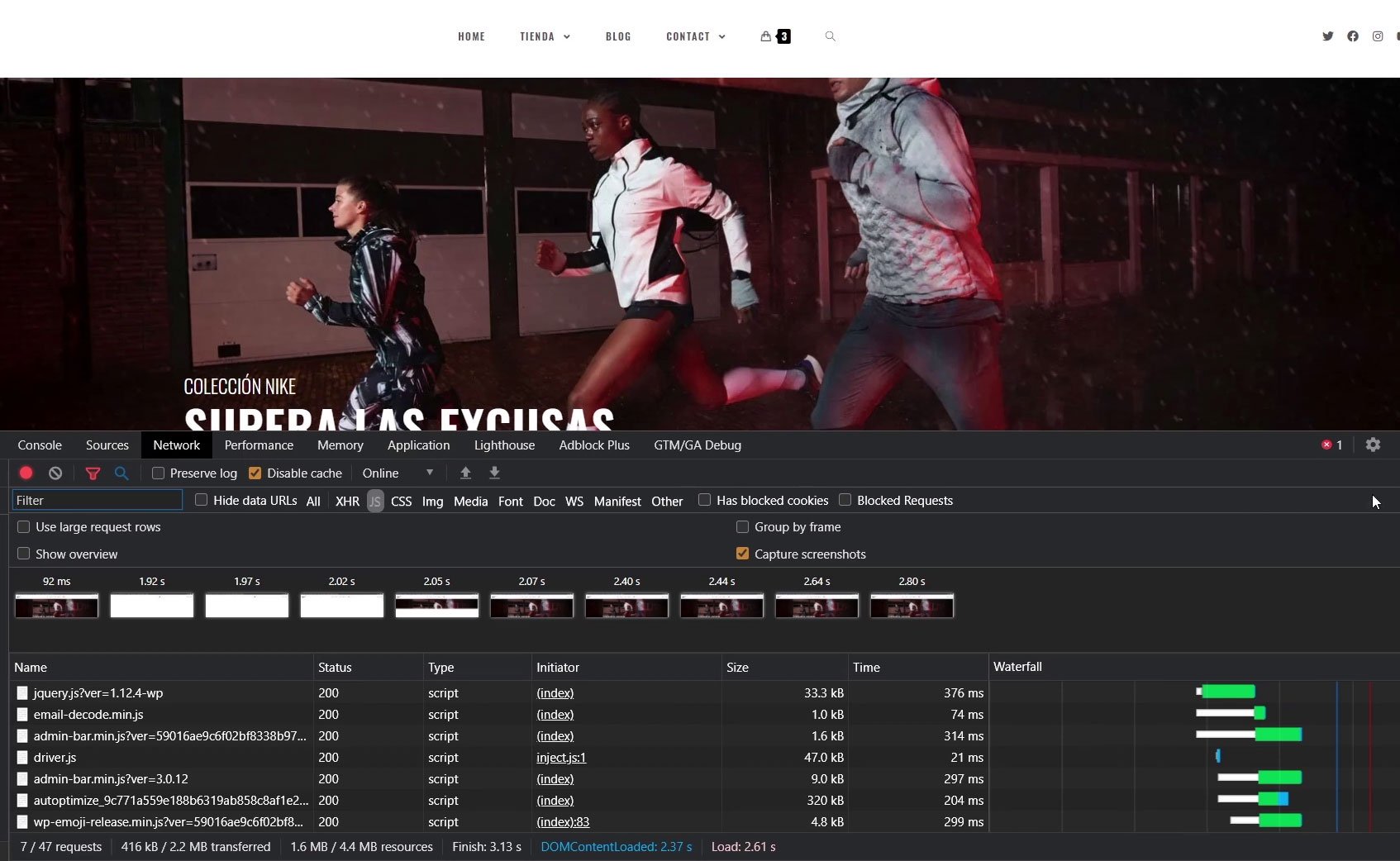Expand the CONTACT menu chevron
The height and width of the screenshot is (861, 1400).
click(x=722, y=36)
